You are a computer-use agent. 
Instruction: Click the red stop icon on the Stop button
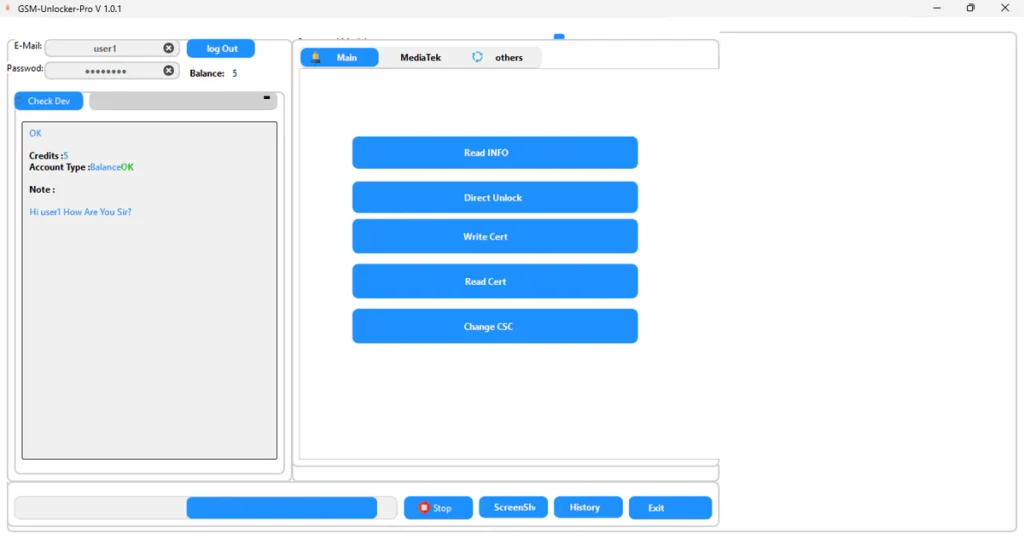(424, 508)
